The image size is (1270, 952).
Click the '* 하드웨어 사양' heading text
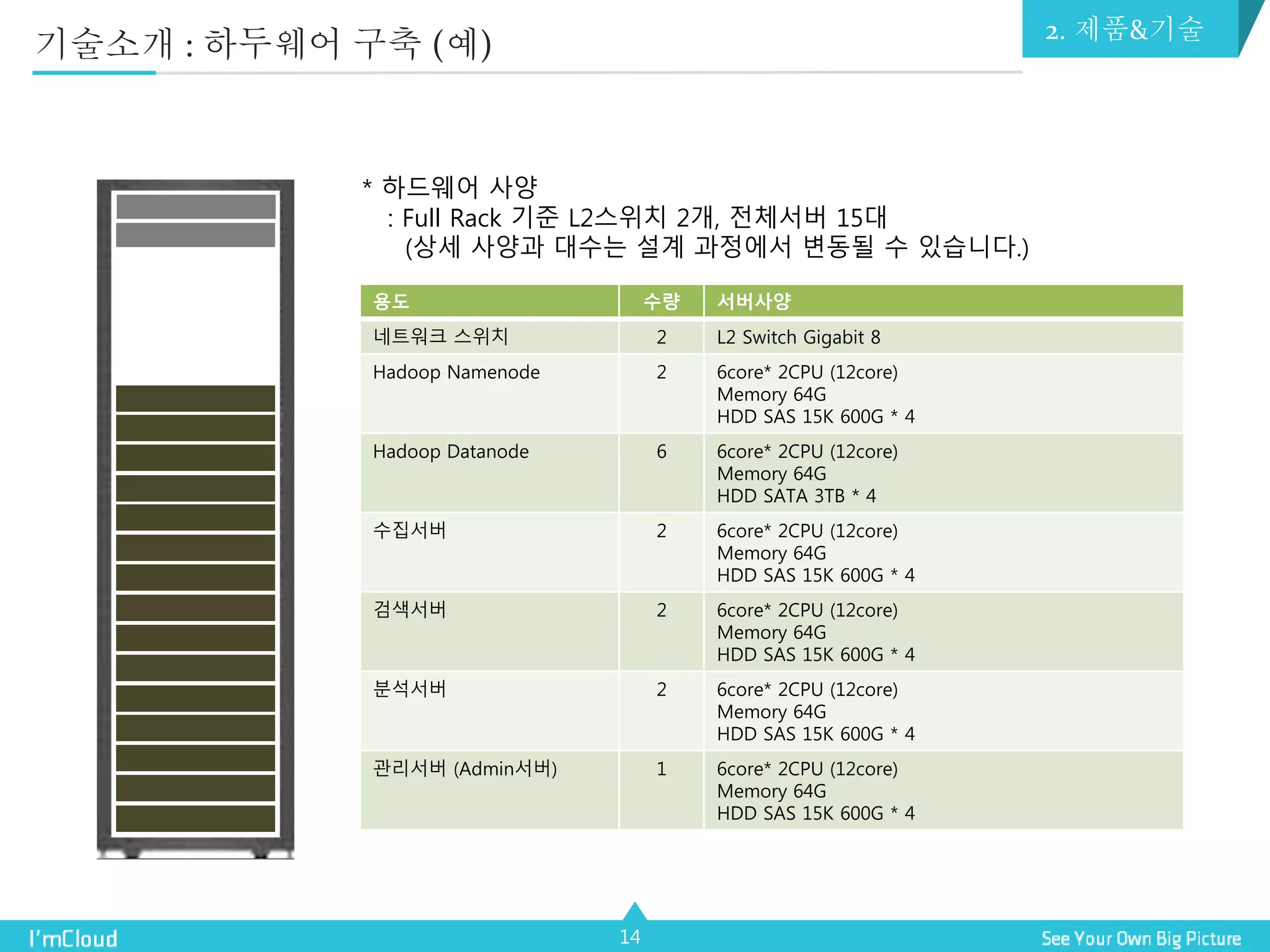[450, 187]
